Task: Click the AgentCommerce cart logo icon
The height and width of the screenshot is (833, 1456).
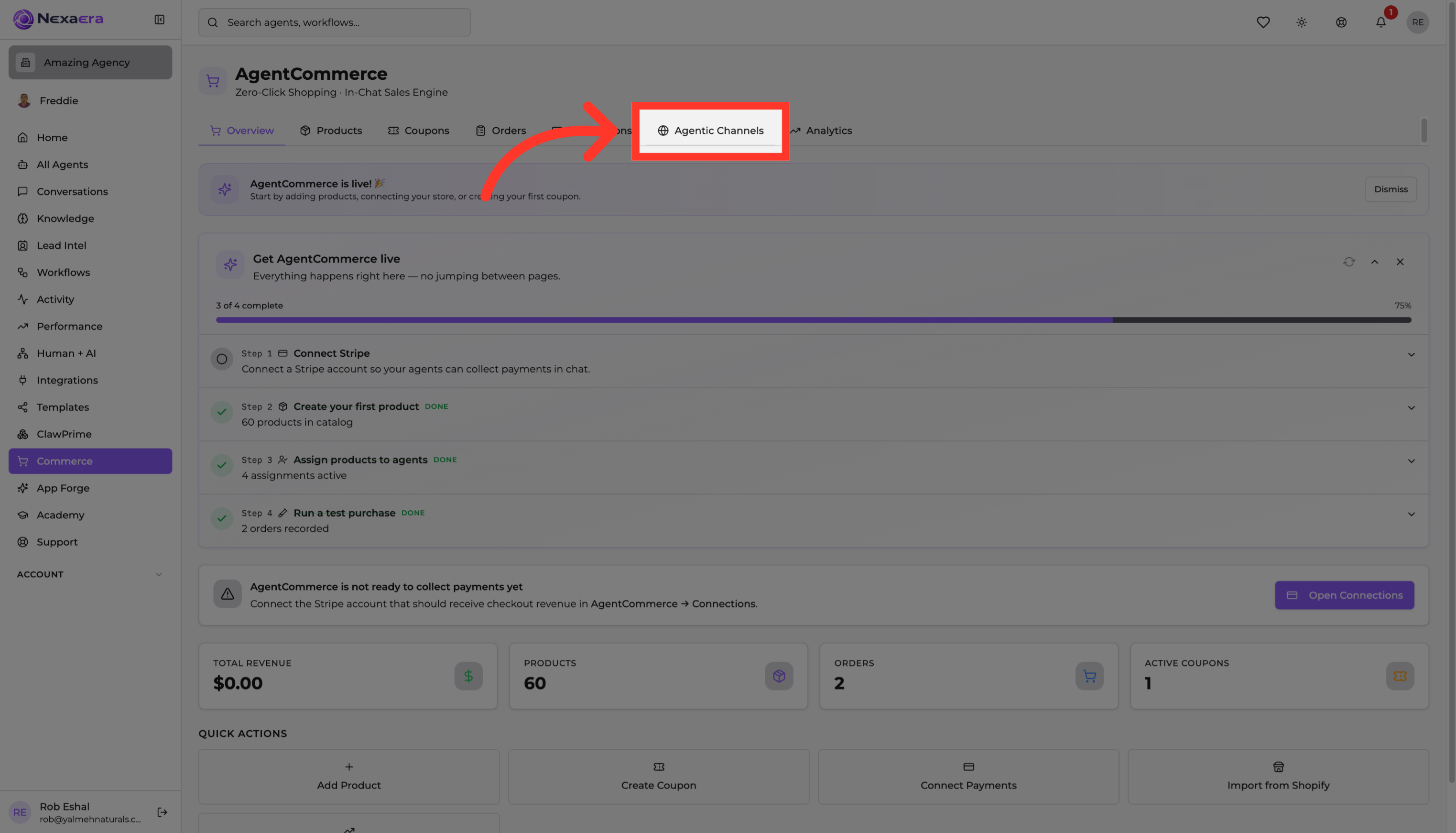Action: (213, 81)
